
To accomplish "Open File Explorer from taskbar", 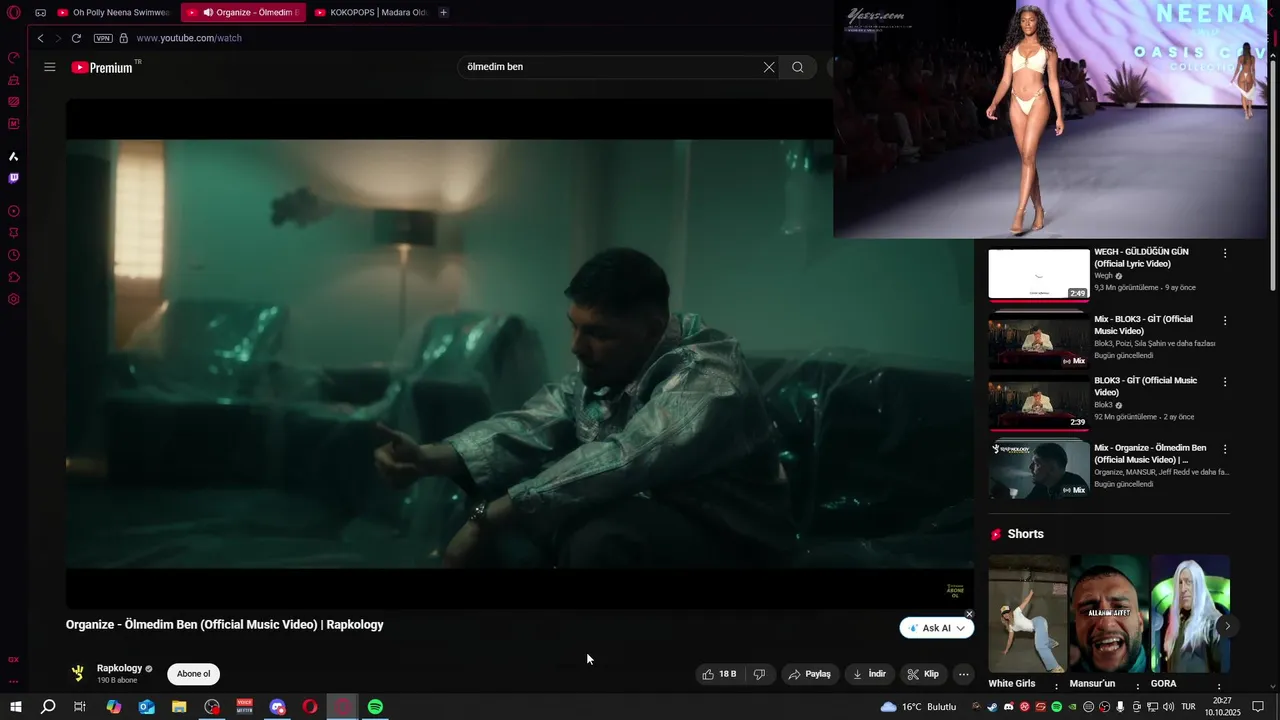I will pos(179,707).
